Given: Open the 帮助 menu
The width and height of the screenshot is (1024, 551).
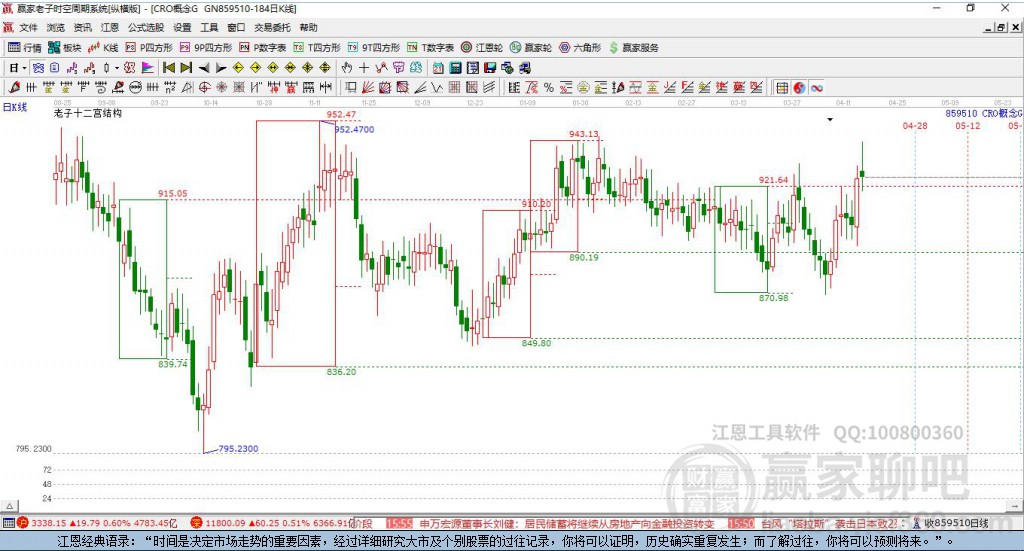Looking at the screenshot, I should [x=308, y=27].
